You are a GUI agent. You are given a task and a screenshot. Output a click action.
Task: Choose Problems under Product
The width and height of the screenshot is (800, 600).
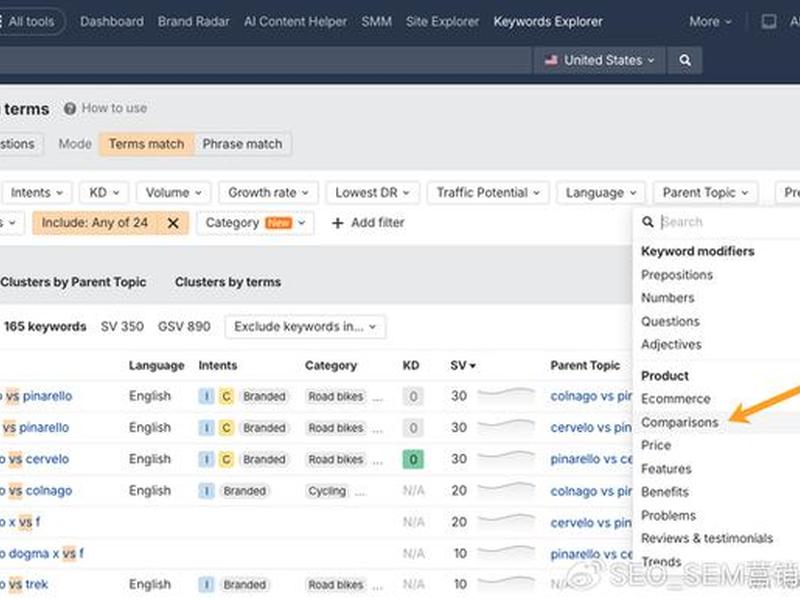click(668, 515)
